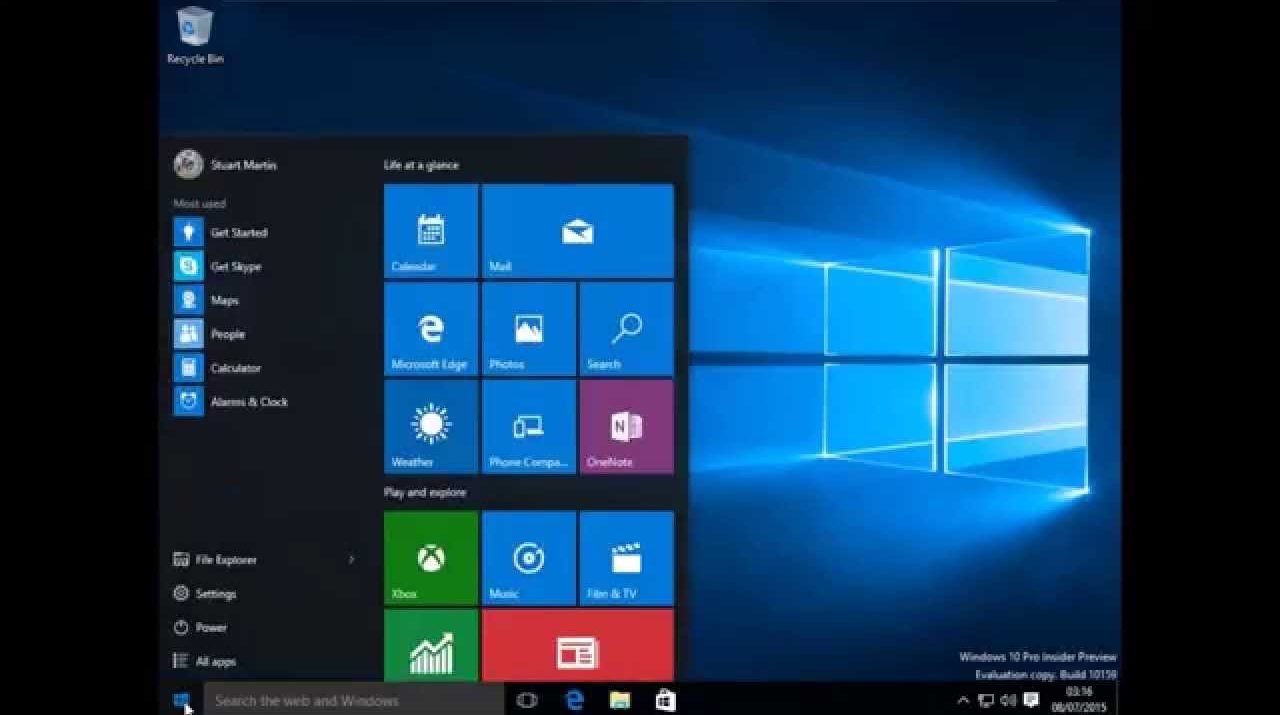This screenshot has width=1280, height=715.
Task: Open the Music tile
Action: [528, 558]
